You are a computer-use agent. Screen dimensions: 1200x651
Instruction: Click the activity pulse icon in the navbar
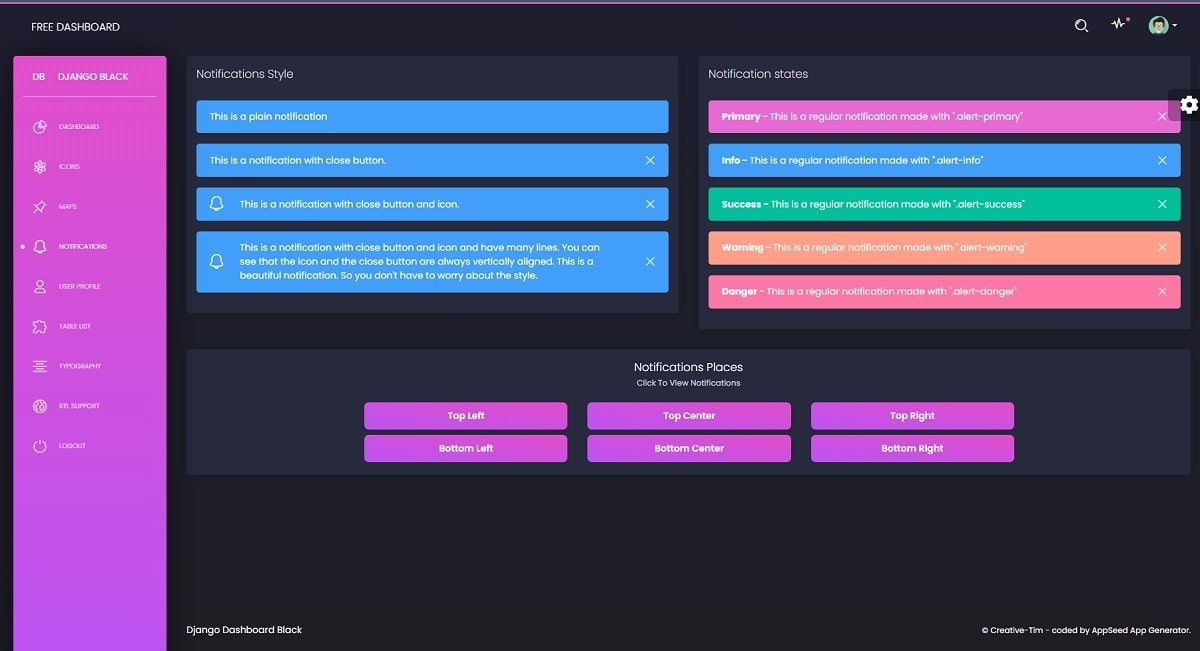pyautogui.click(x=1119, y=25)
